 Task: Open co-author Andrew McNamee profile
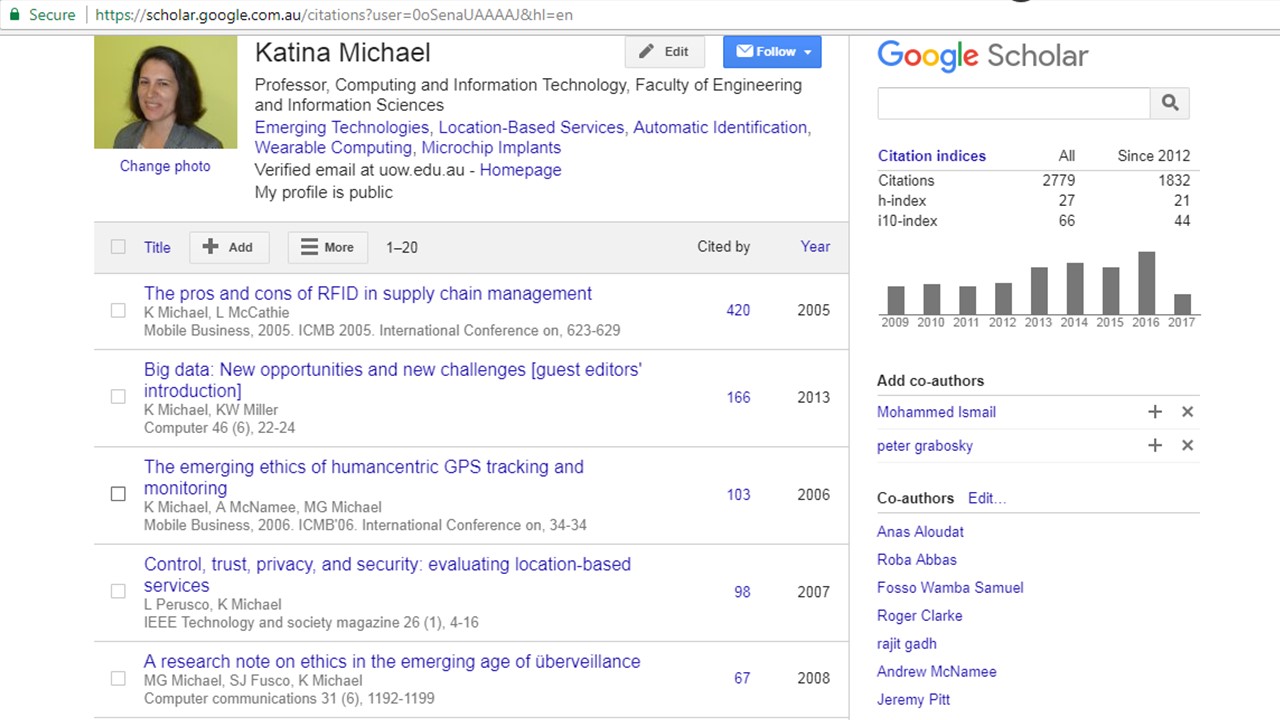click(937, 672)
